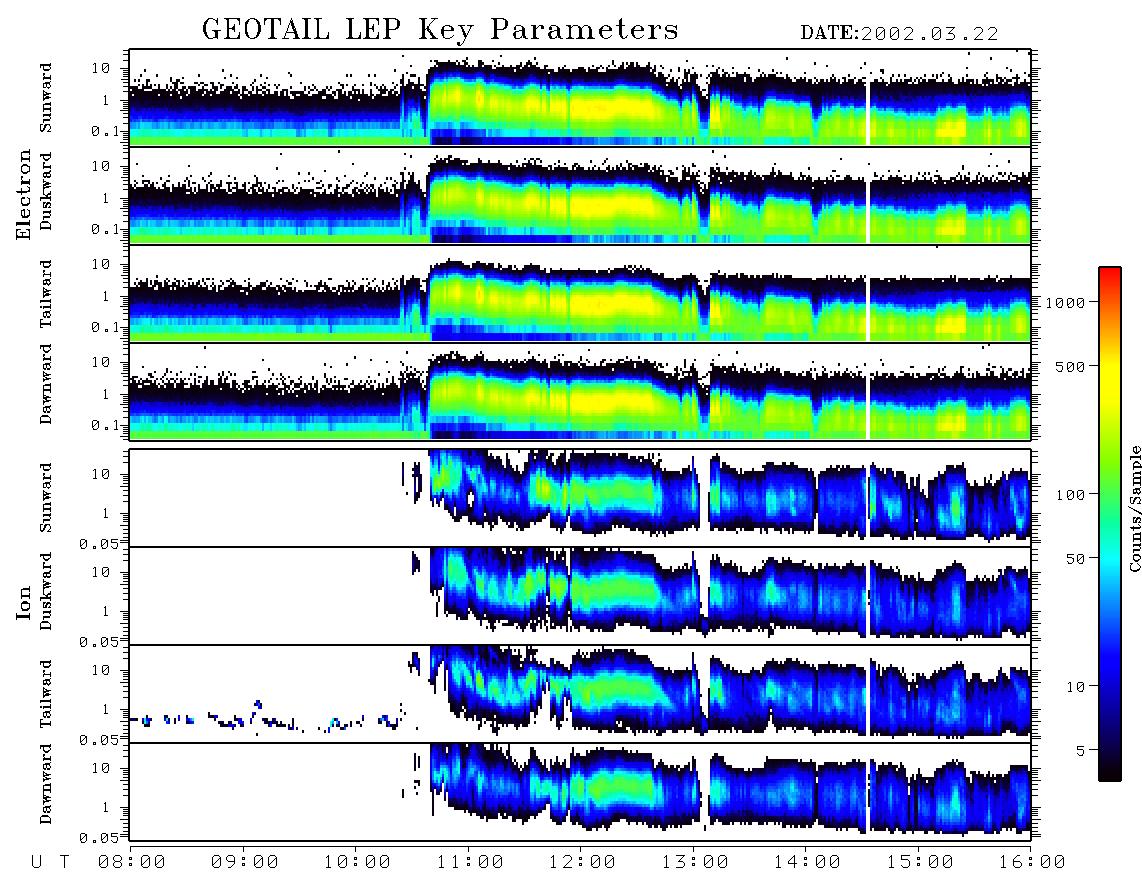
Task: Click the 13:00 time axis label
Action: point(695,863)
